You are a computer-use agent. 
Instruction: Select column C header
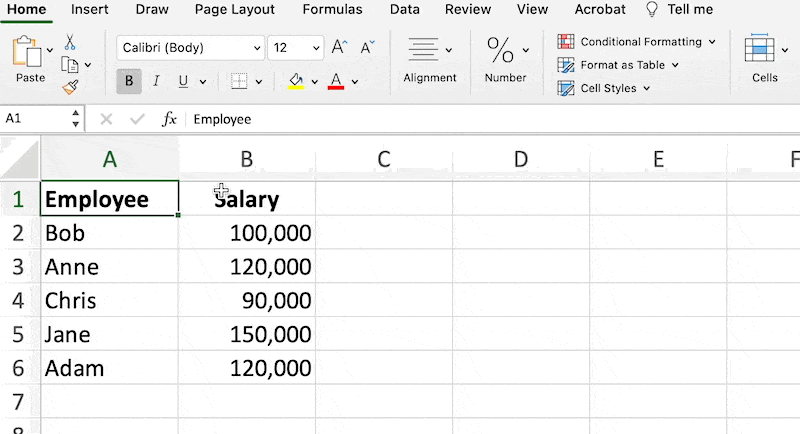[x=384, y=159]
